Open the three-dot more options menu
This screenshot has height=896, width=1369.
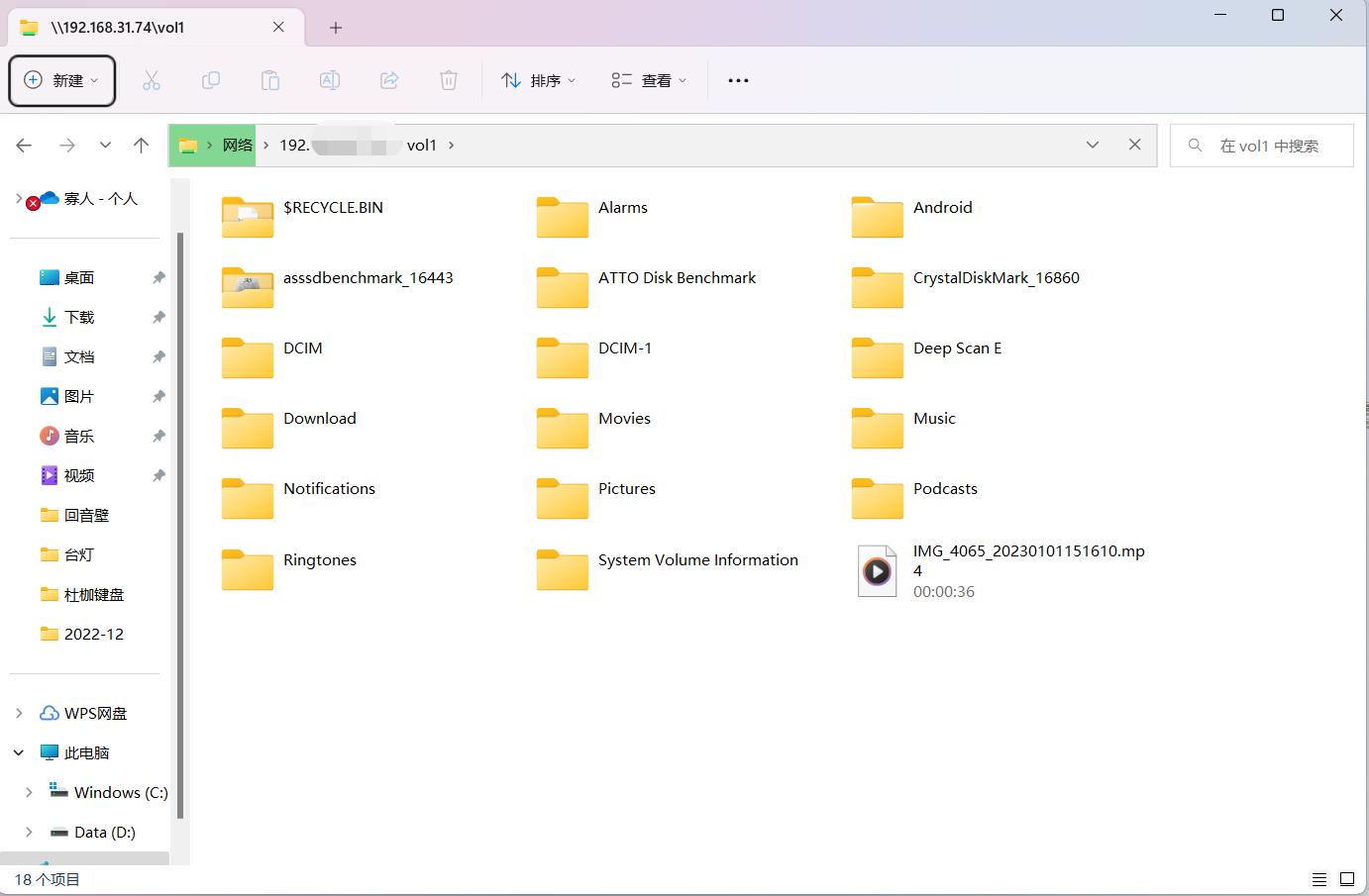[738, 80]
